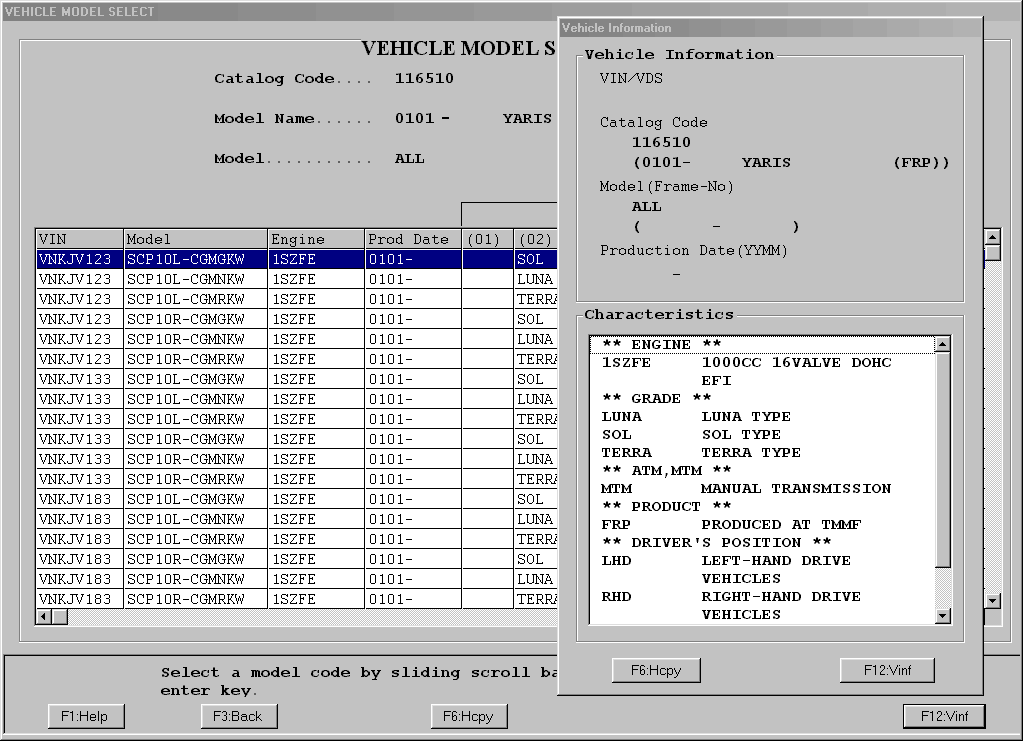Screen dimensions: 1023x741
Task: Select model SCP10R-CGMNKW under VIN VNKJV183
Action: coord(297,579)
